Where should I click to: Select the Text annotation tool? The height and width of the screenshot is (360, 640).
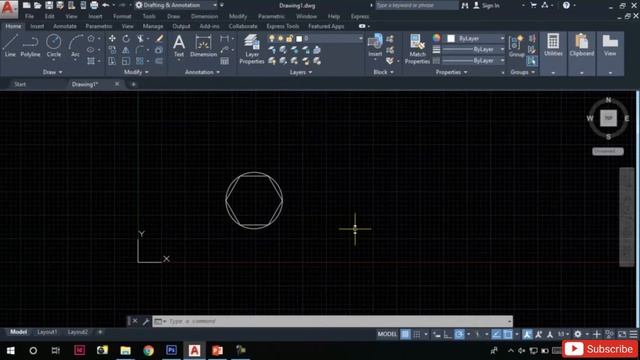(x=179, y=46)
